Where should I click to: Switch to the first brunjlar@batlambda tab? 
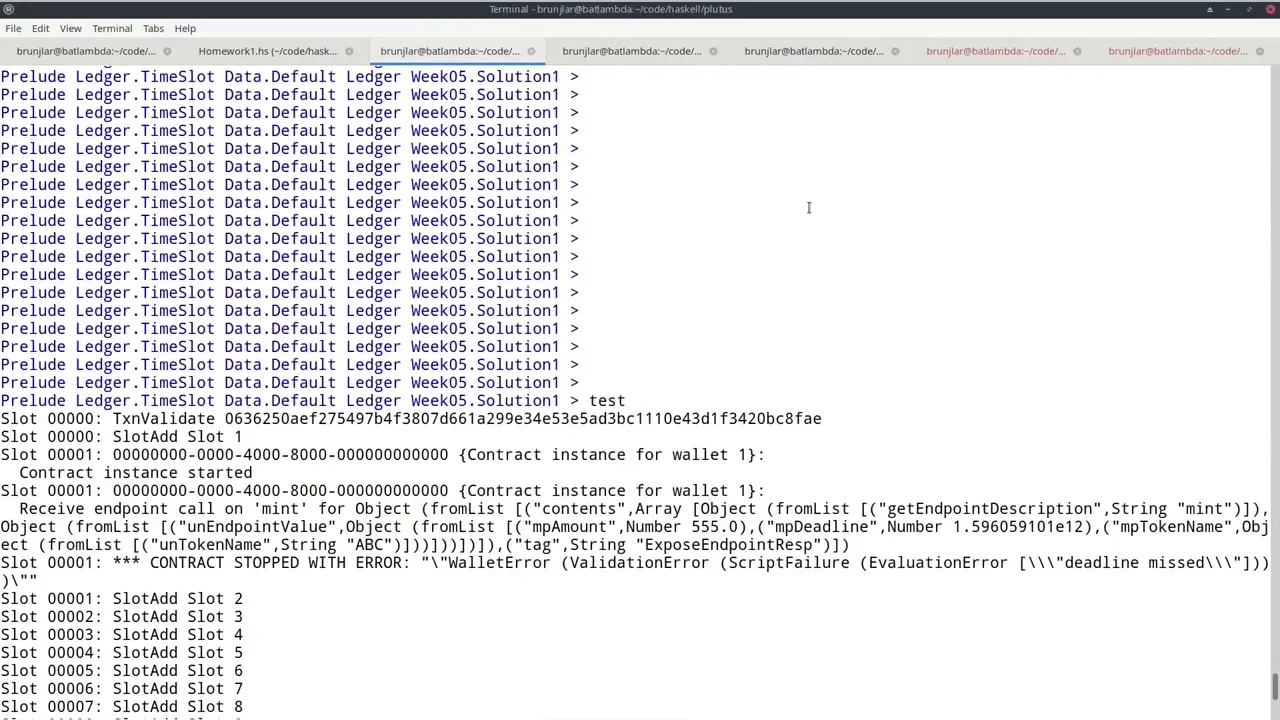[x=85, y=51]
